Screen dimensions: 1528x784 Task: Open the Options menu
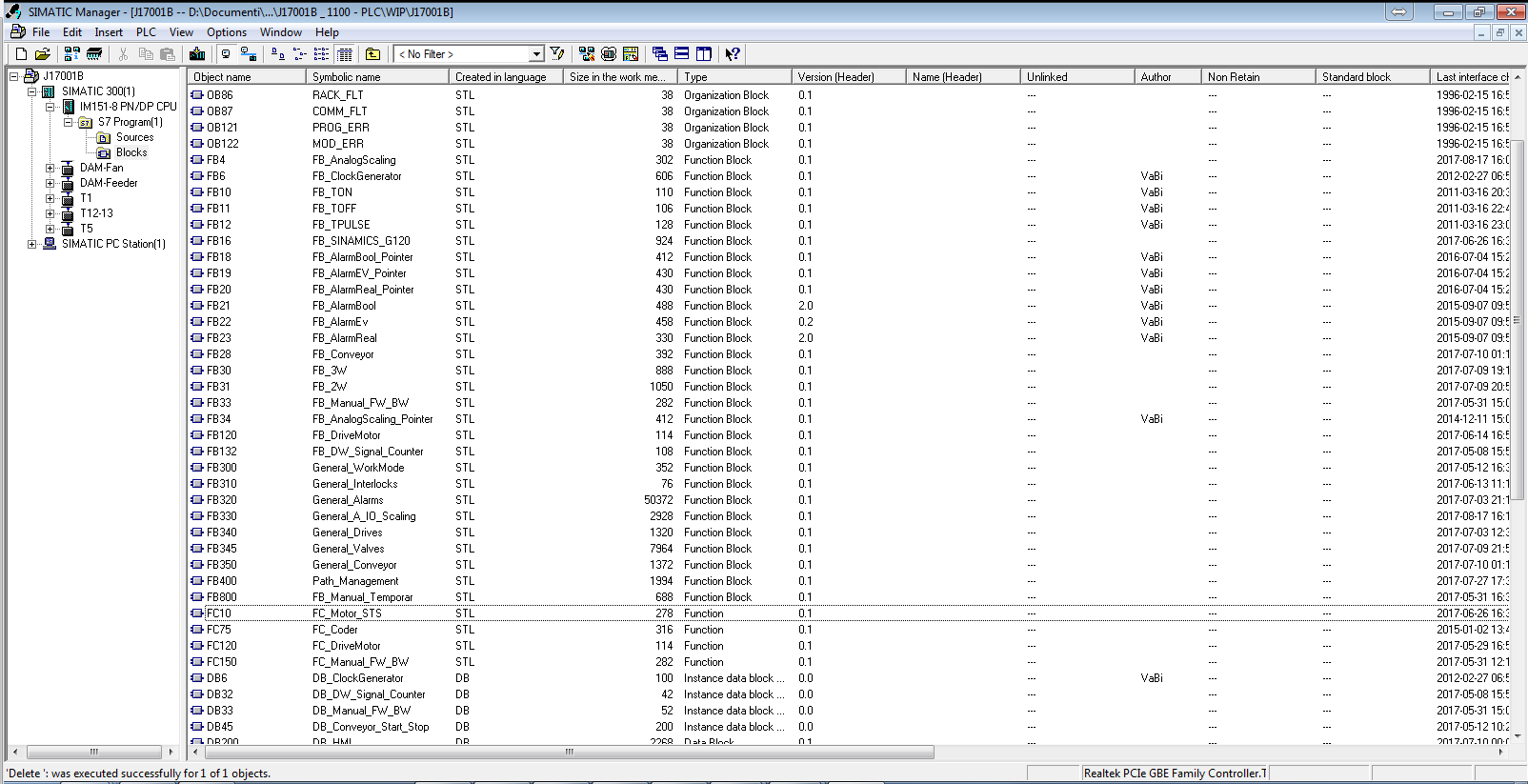pos(227,32)
